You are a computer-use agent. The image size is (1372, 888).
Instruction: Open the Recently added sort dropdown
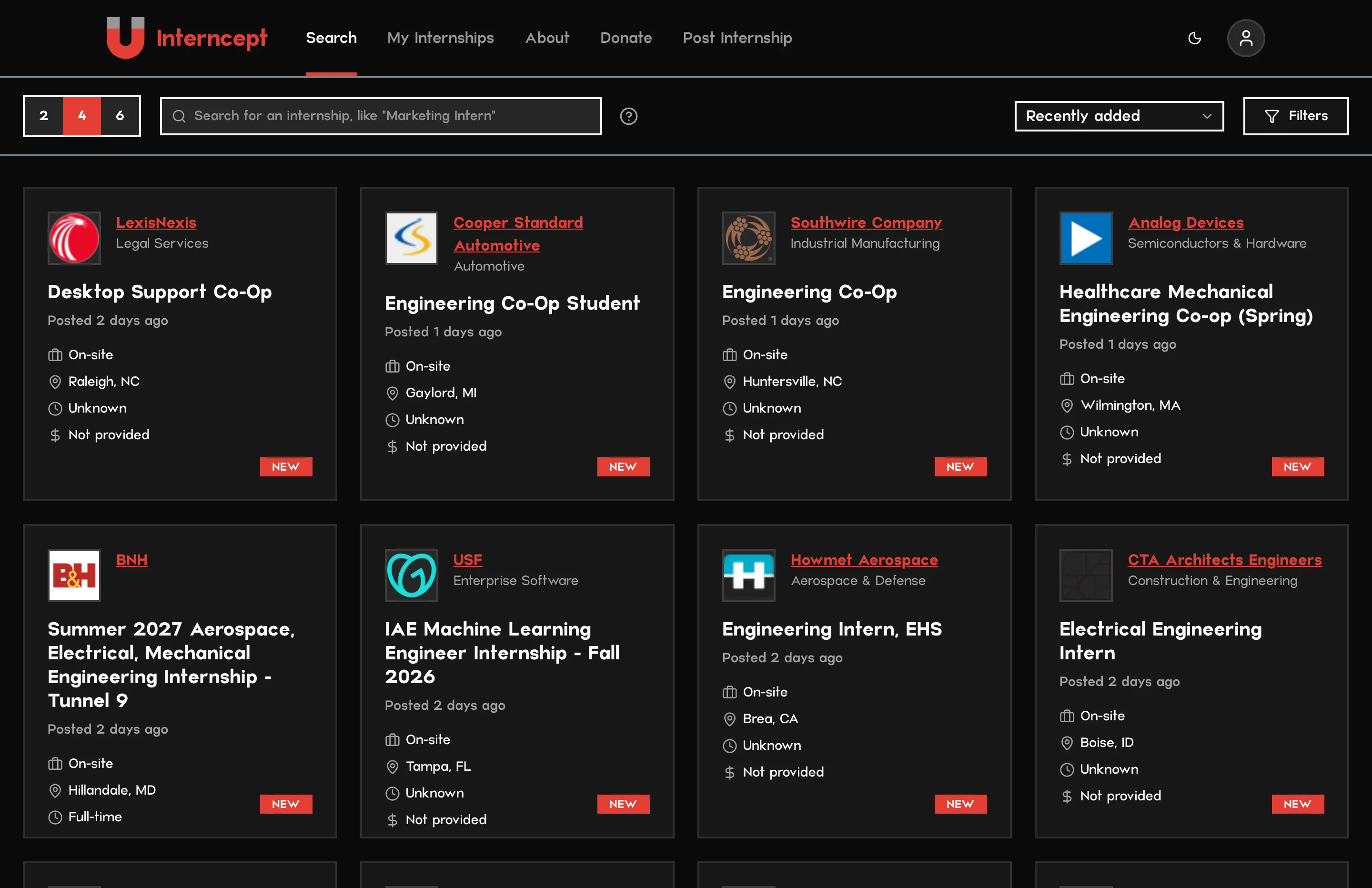click(1119, 116)
